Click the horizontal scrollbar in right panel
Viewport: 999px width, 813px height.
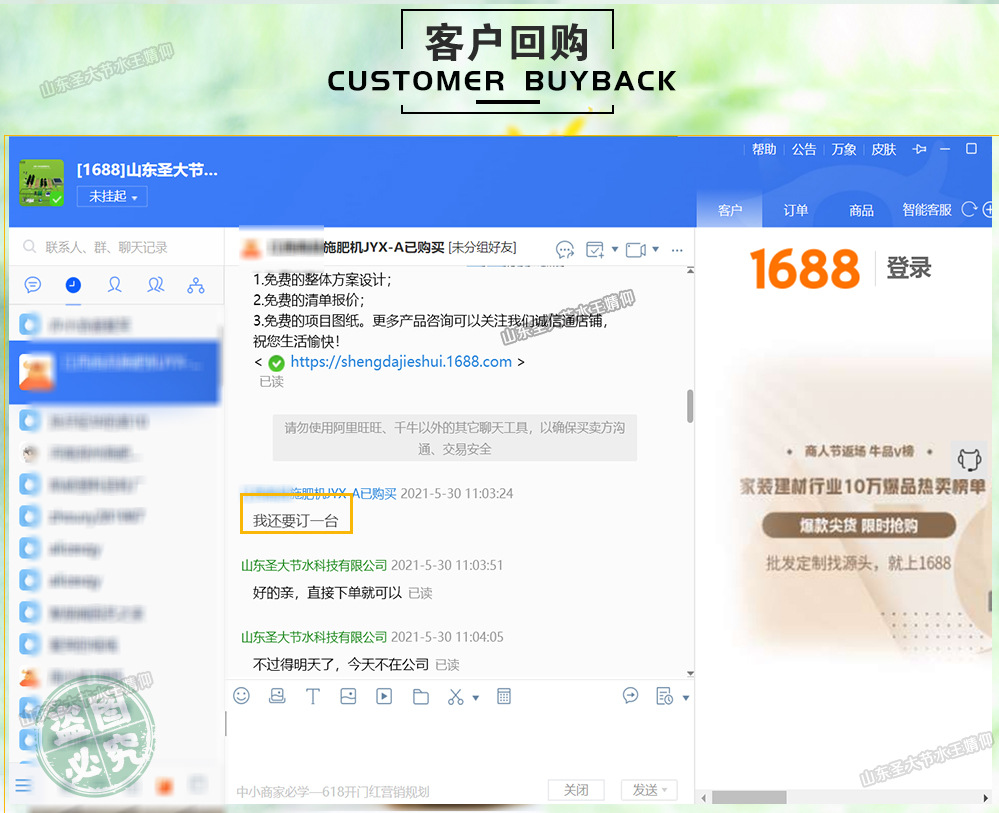[749, 798]
